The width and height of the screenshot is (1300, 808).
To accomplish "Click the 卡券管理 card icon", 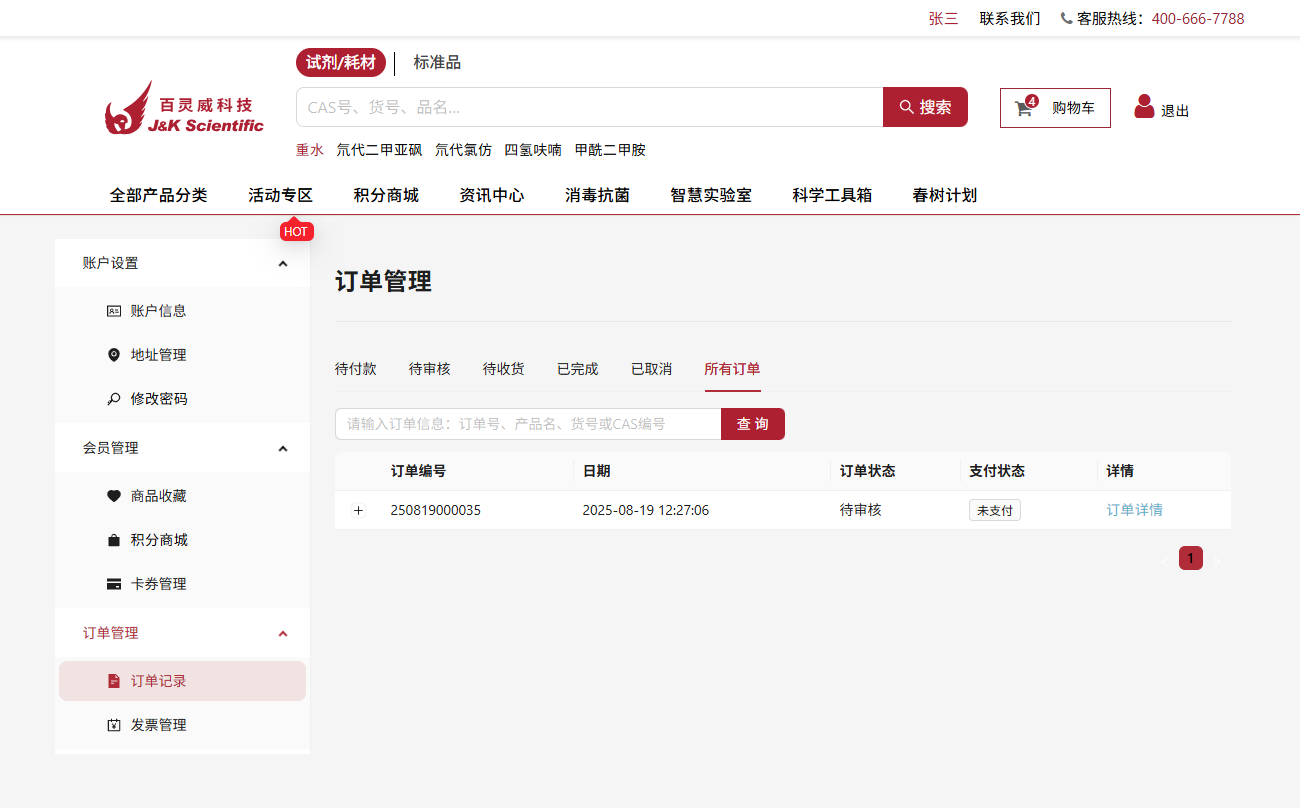I will [113, 584].
